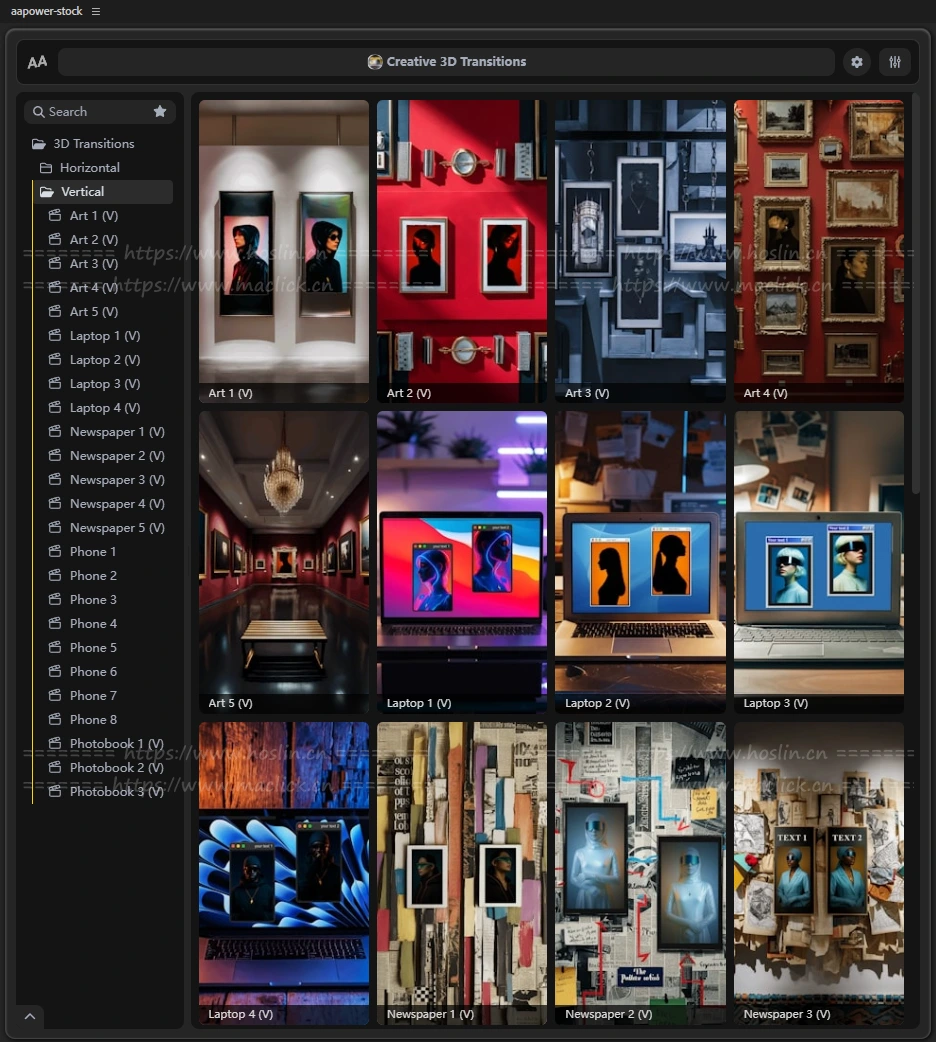The height and width of the screenshot is (1042, 936).
Task: Click the clapper icon beside Phone 8
Action: [55, 718]
